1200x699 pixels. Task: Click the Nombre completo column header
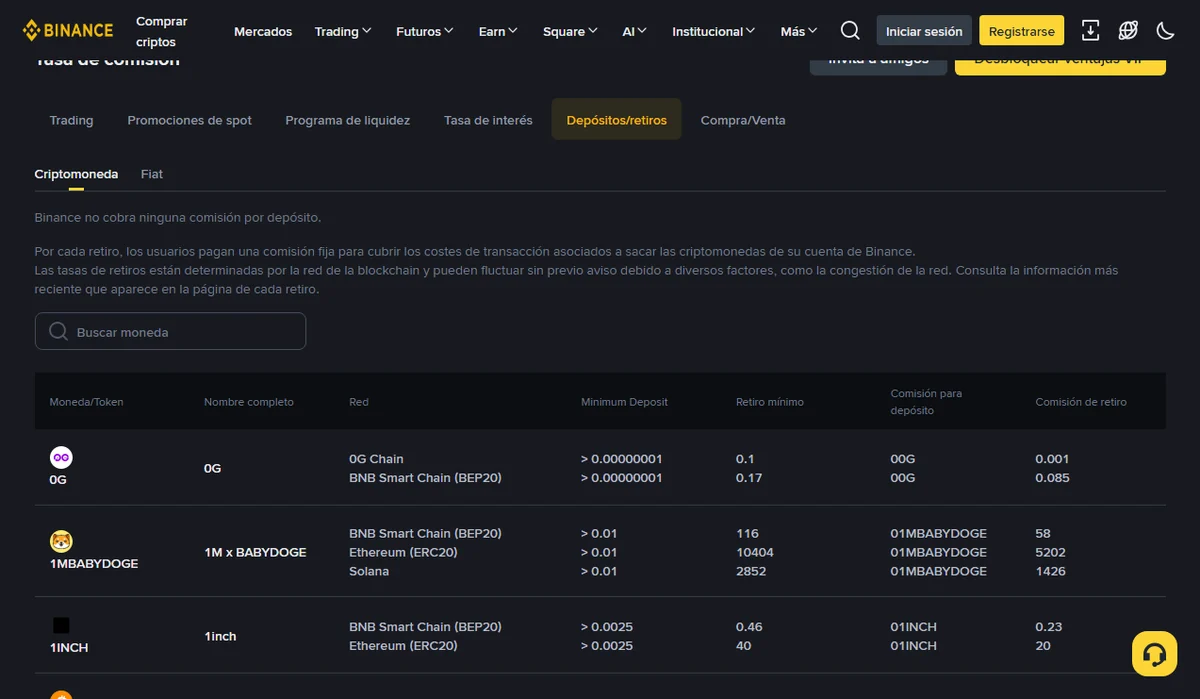coord(249,402)
